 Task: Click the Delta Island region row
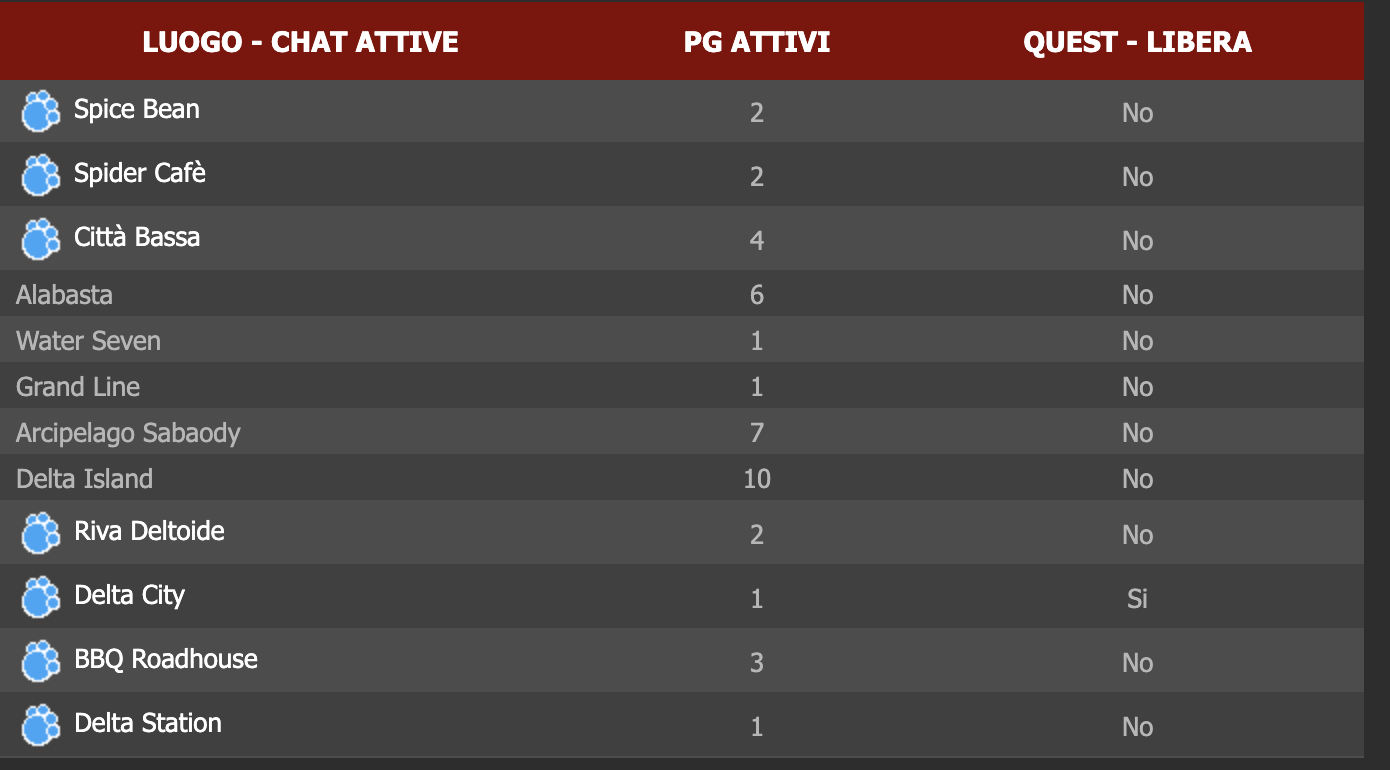click(x=682, y=478)
